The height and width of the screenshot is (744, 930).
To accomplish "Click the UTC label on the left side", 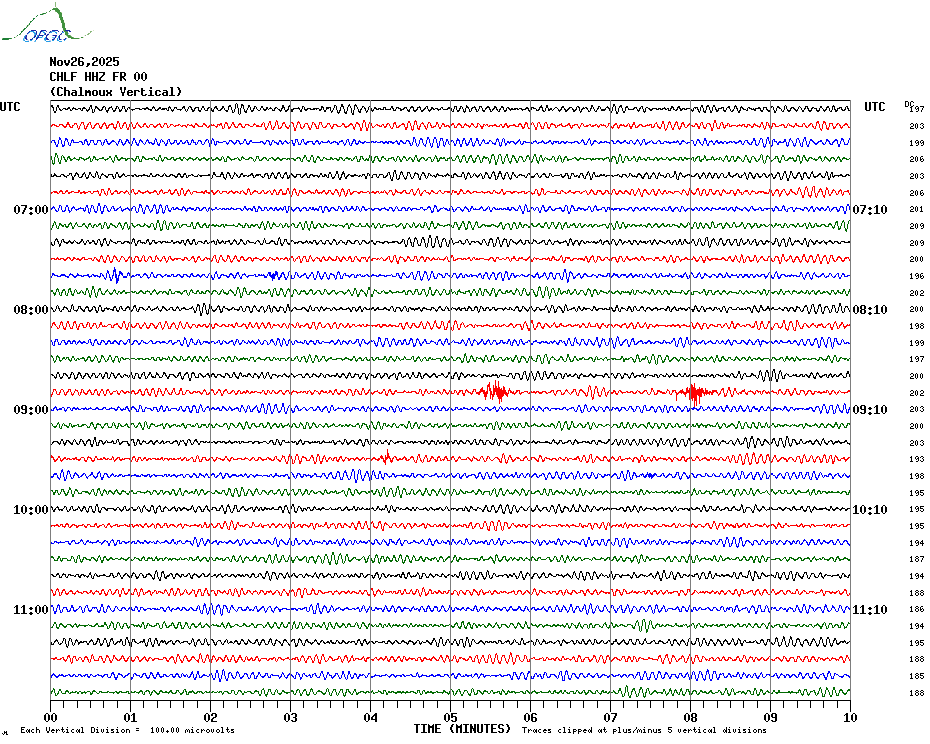I will [10, 107].
